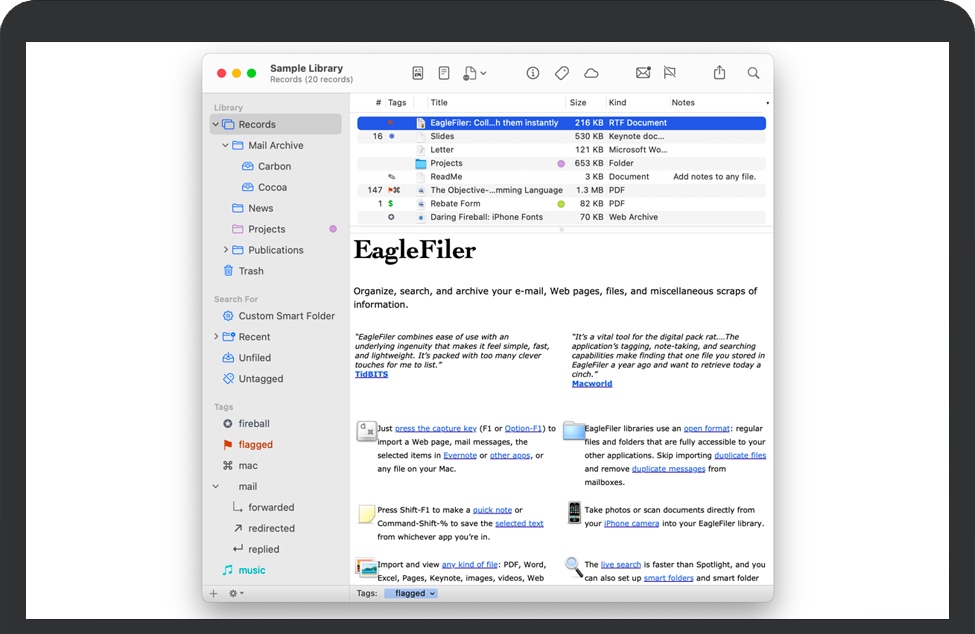Screen dimensions: 975x634
Task: Select the fireball tag in the sidebar
Action: pyautogui.click(x=254, y=424)
